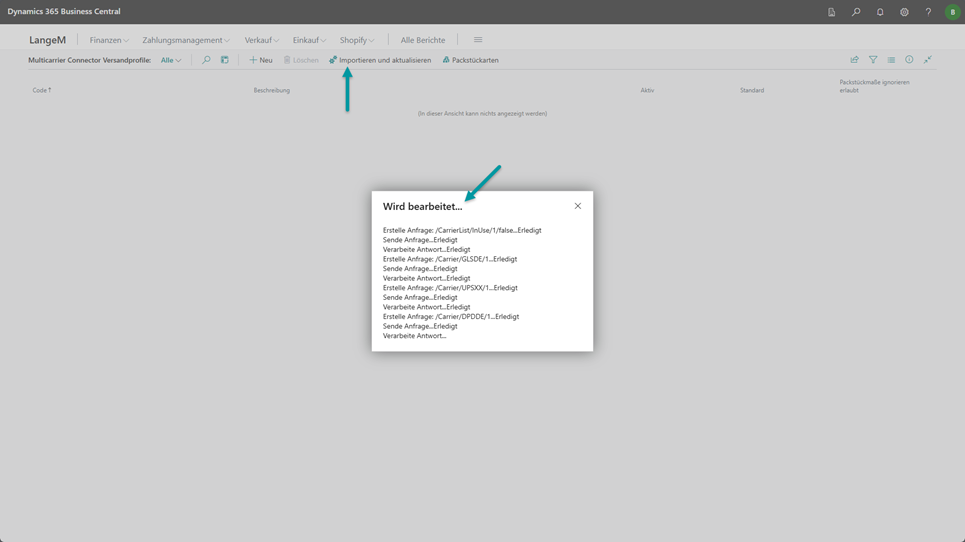This screenshot has height=542, width=965.
Task: Open Packstückarten action
Action: click(x=470, y=60)
